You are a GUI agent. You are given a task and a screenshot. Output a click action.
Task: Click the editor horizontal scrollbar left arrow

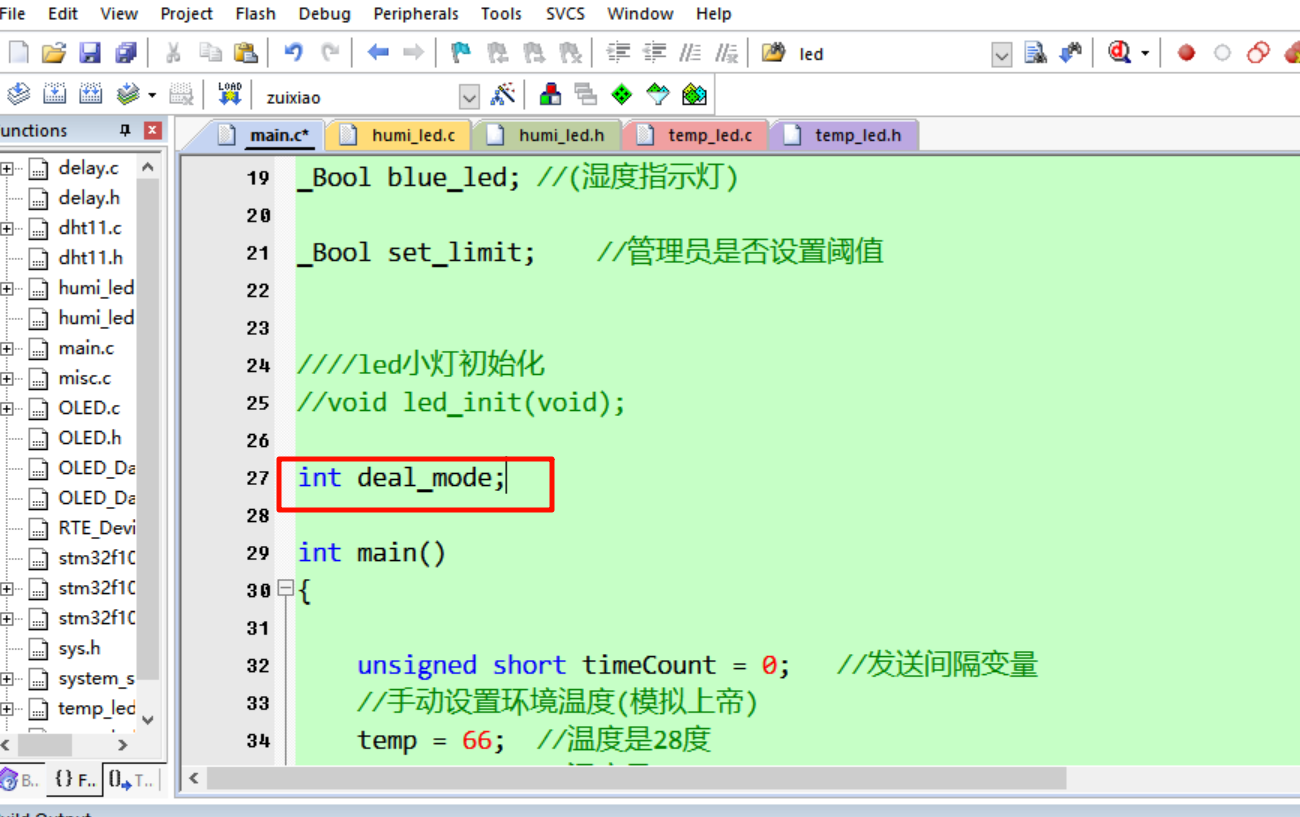(193, 778)
